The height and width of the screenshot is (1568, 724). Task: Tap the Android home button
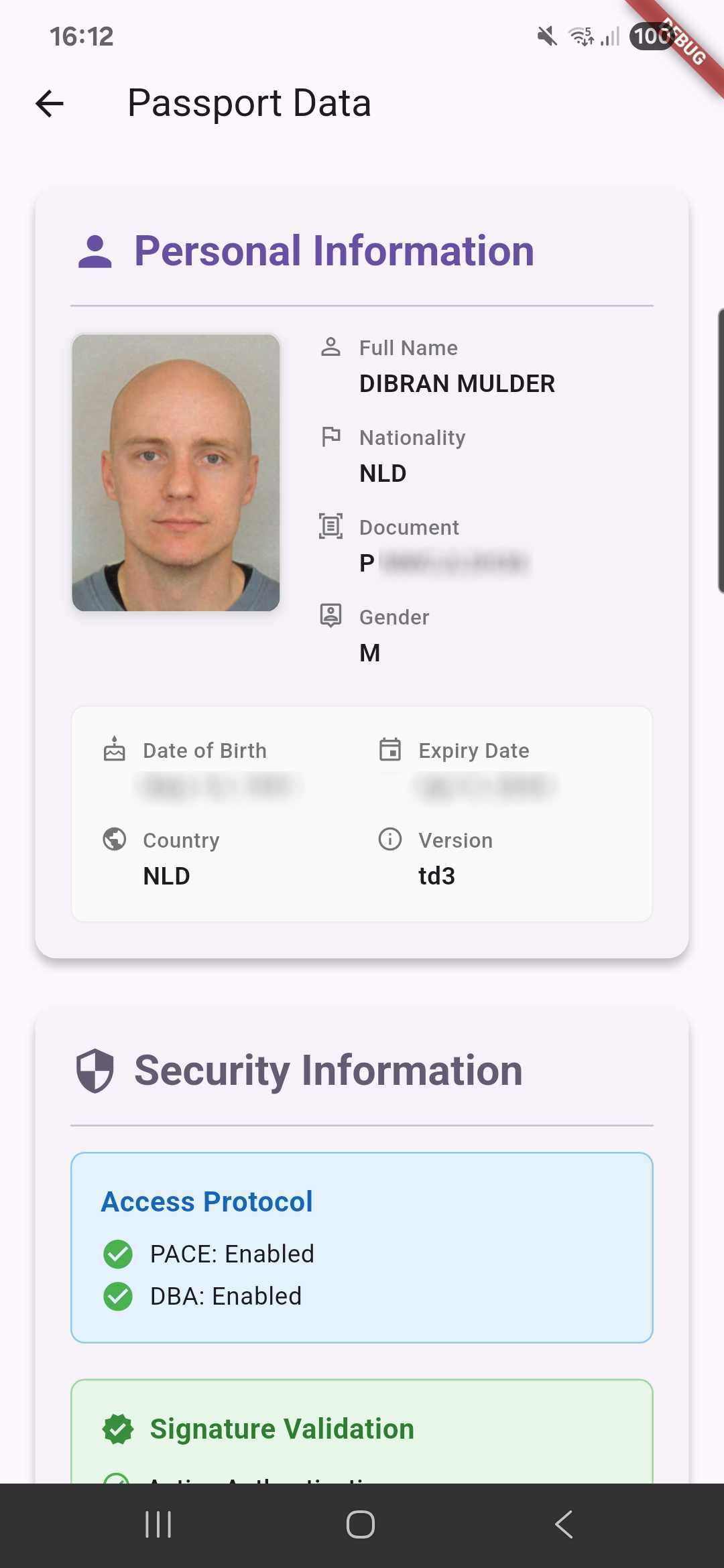[x=361, y=1524]
